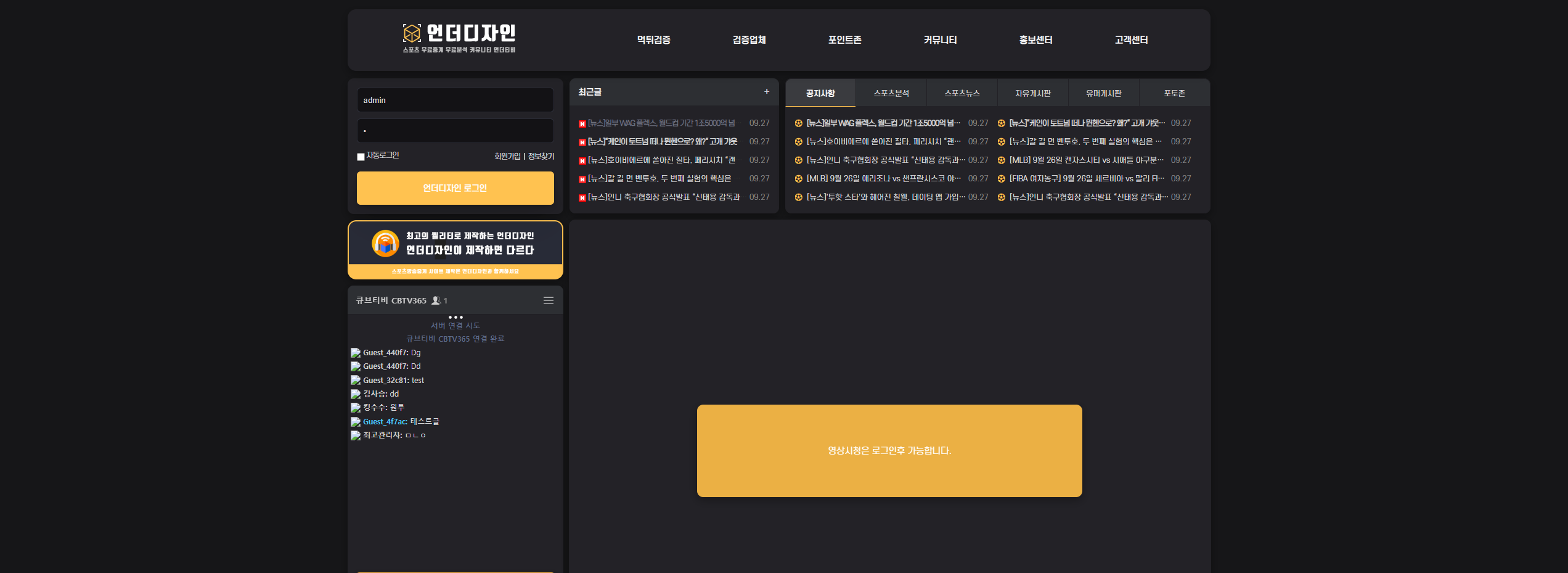1568x573 pixels.
Task: Open the 커뮤니티 menu
Action: [941, 39]
